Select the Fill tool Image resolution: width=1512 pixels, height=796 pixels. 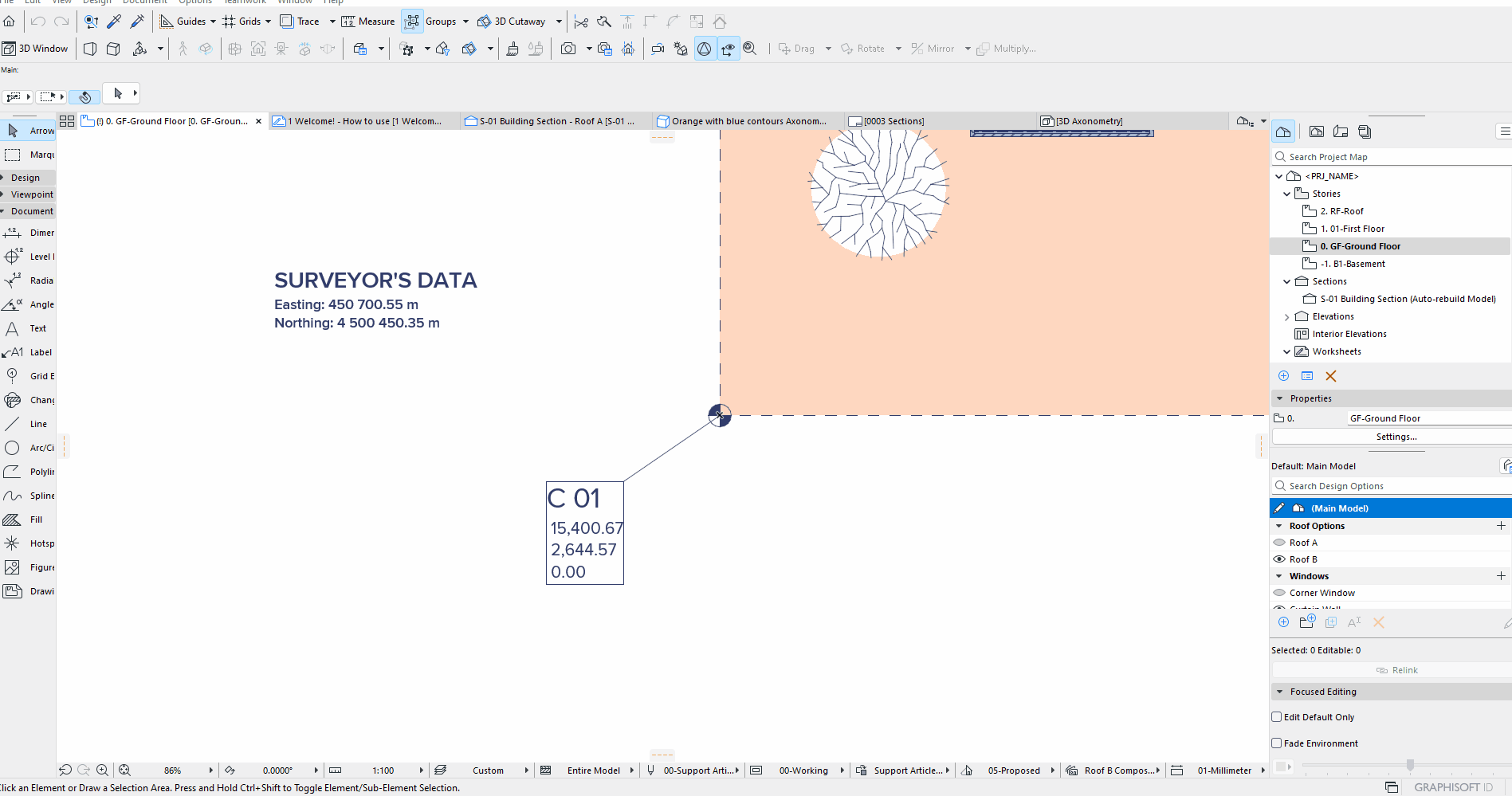(x=28, y=520)
